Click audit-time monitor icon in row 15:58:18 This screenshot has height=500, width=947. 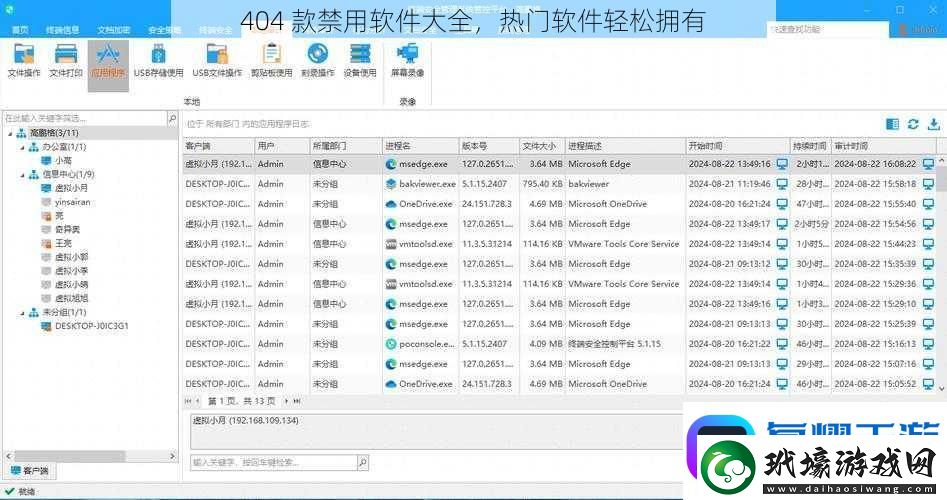click(928, 184)
